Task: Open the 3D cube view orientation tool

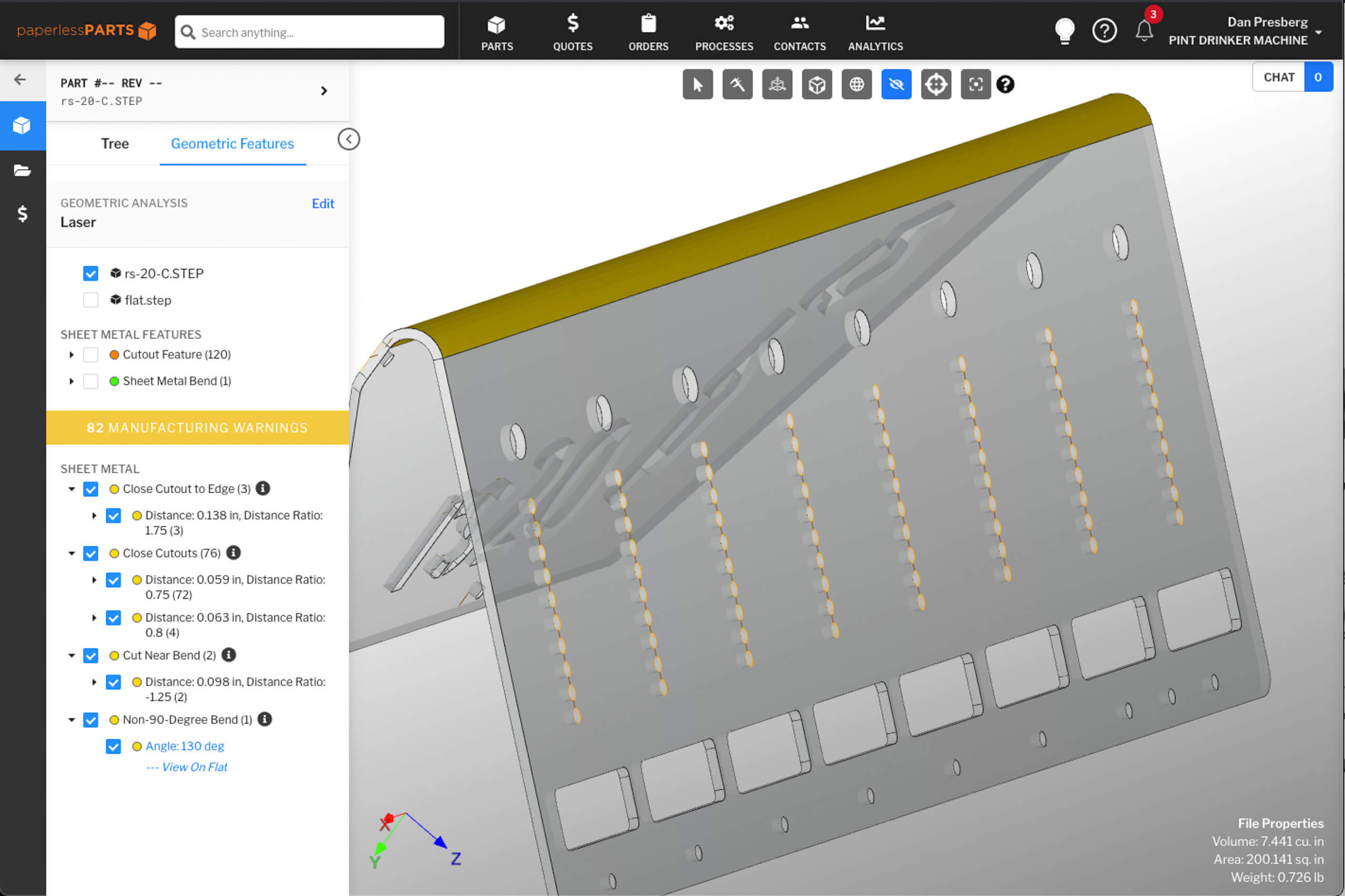Action: (817, 85)
